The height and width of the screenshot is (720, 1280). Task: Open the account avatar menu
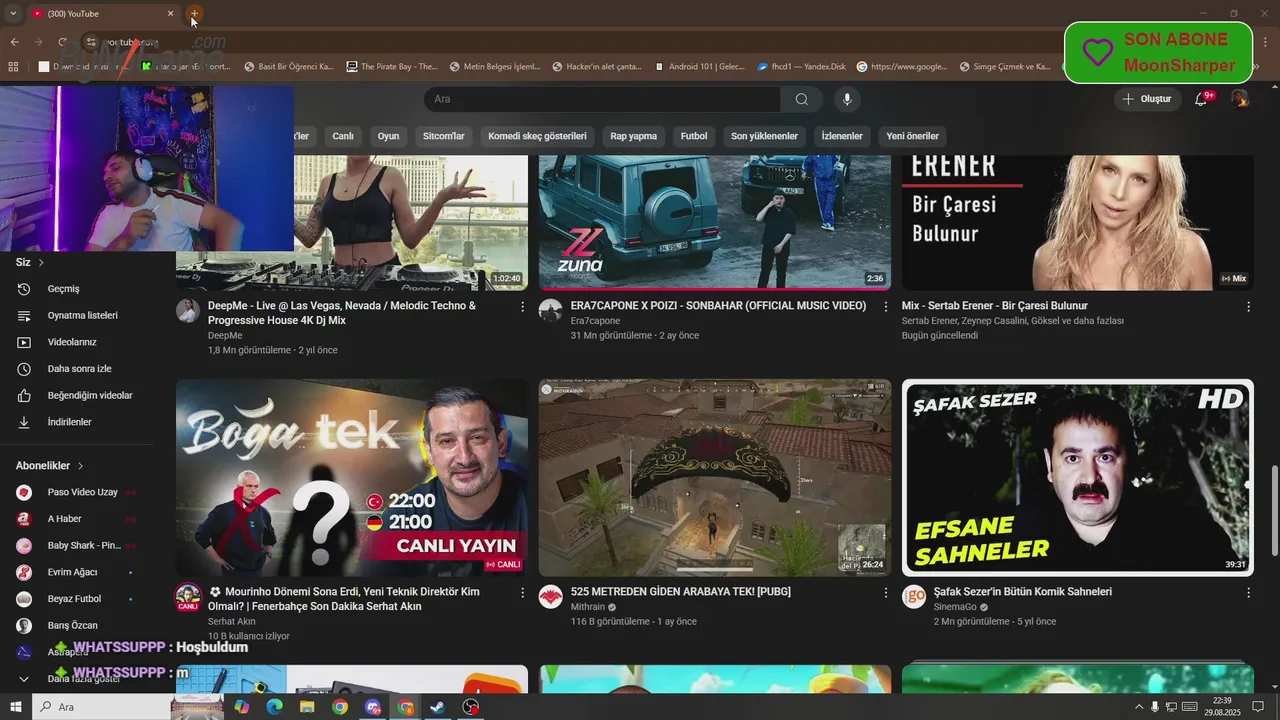[1240, 99]
